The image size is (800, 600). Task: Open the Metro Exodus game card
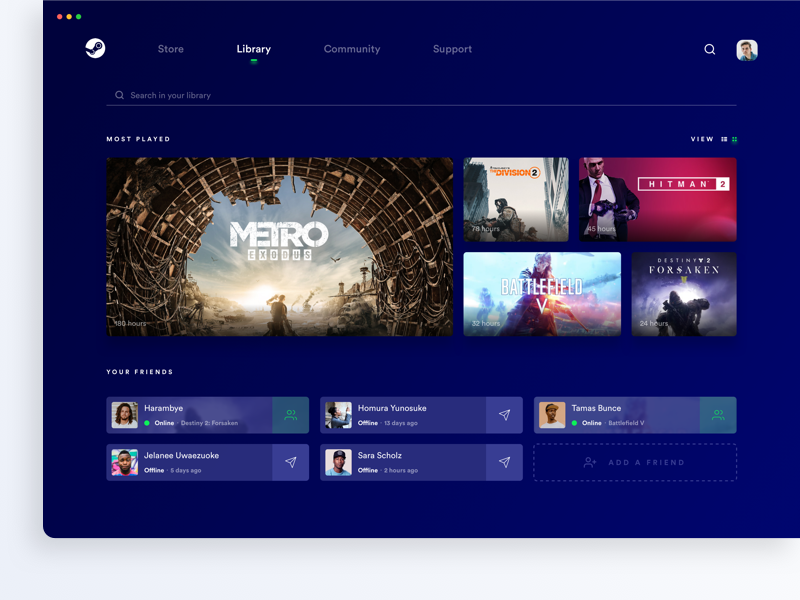pos(280,247)
